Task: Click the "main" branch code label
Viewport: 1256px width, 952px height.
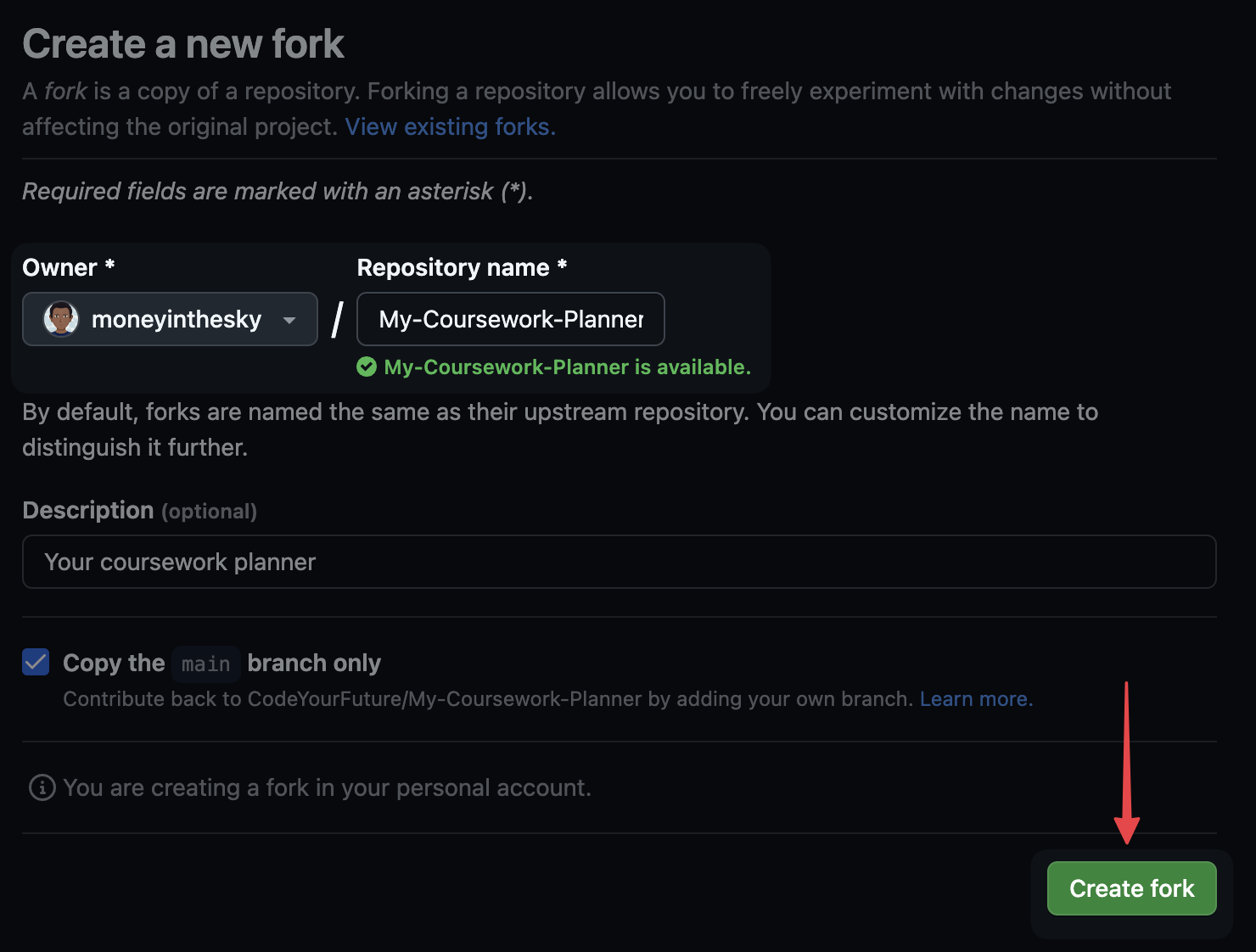Action: coord(205,664)
